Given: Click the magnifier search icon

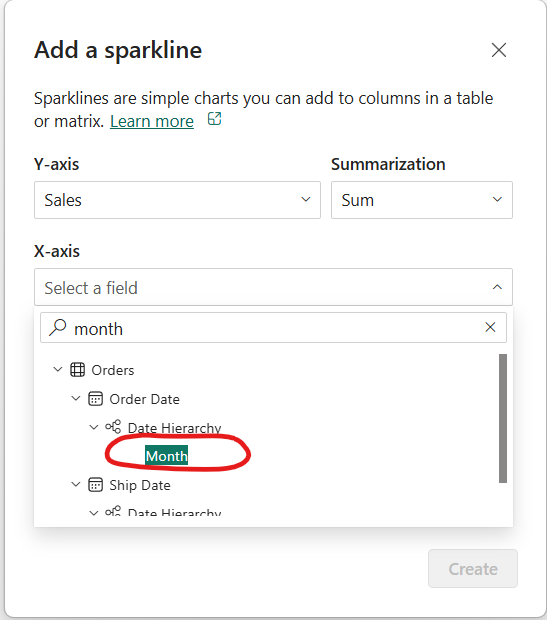Looking at the screenshot, I should click(x=58, y=327).
